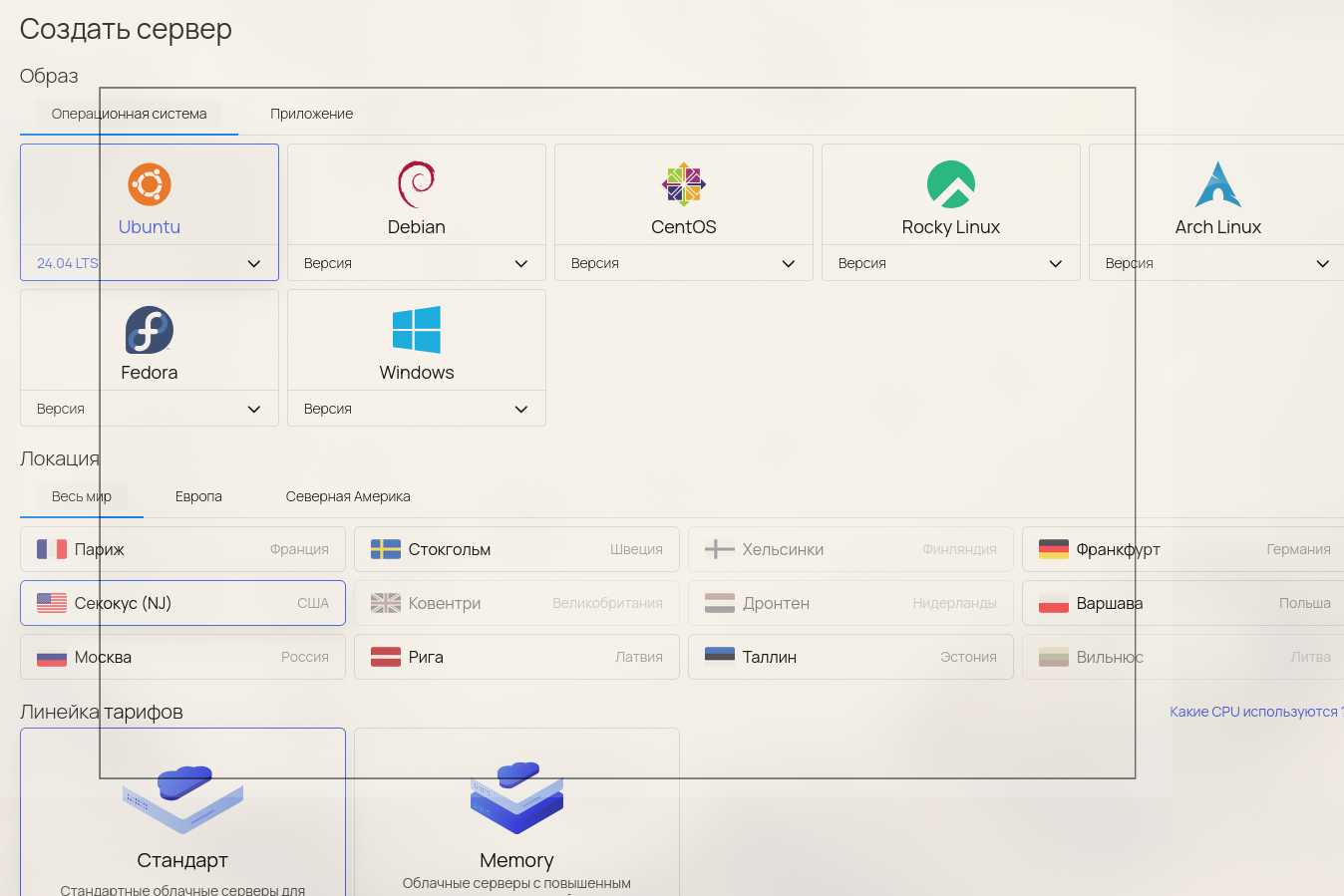Switch to the Операционная система tab
Viewport: 1344px width, 896px height.
pyautogui.click(x=130, y=114)
